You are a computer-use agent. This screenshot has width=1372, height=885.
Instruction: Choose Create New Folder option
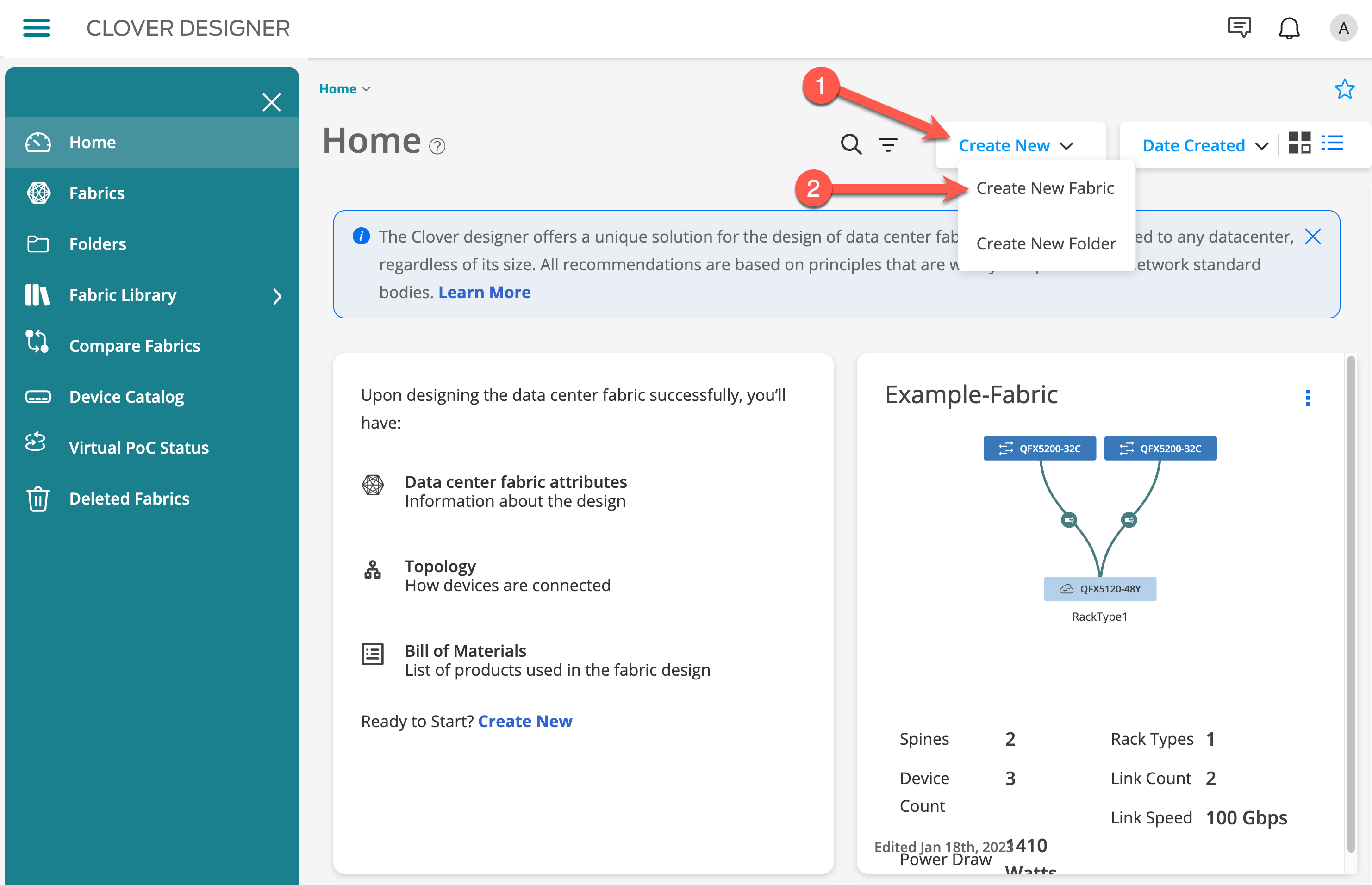pyautogui.click(x=1046, y=243)
